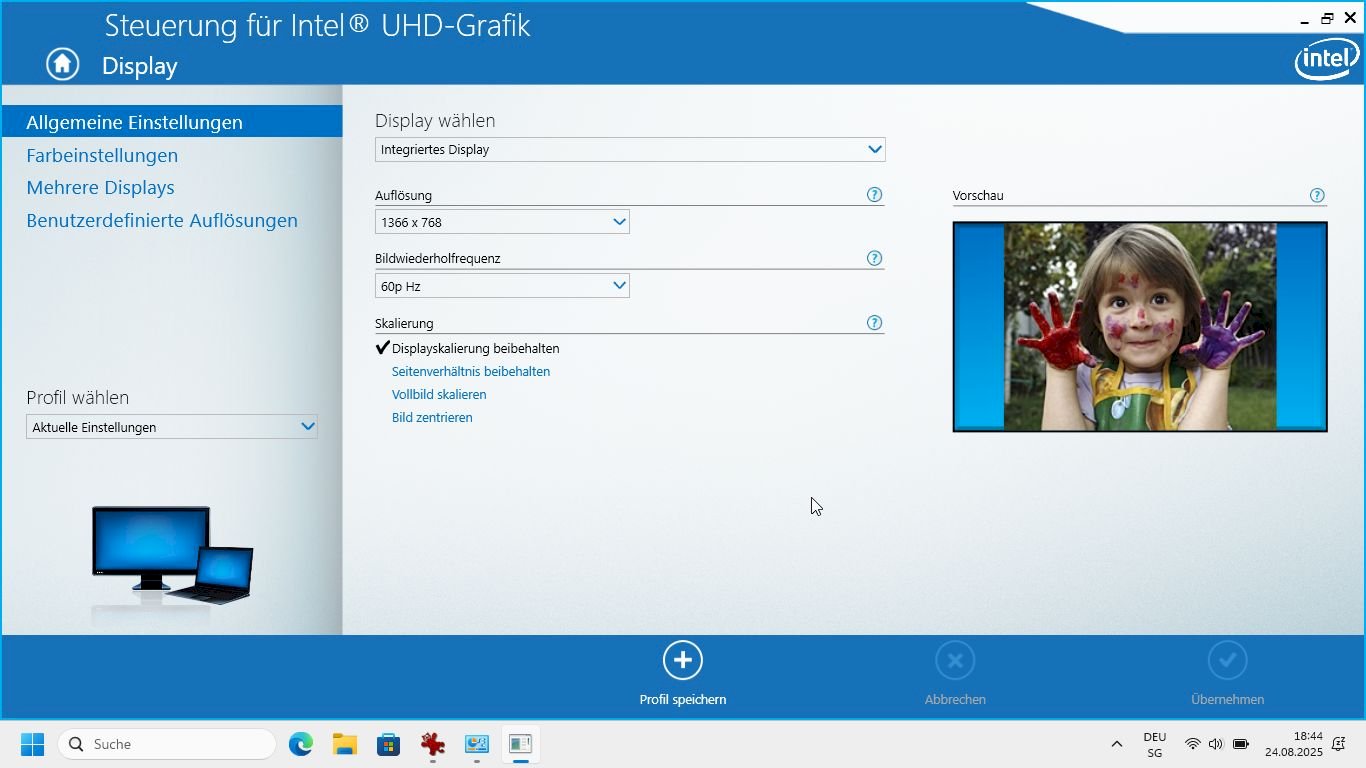Open help for Bildwiederholfrequenz setting
Screen dimensions: 1366x768
coord(874,258)
